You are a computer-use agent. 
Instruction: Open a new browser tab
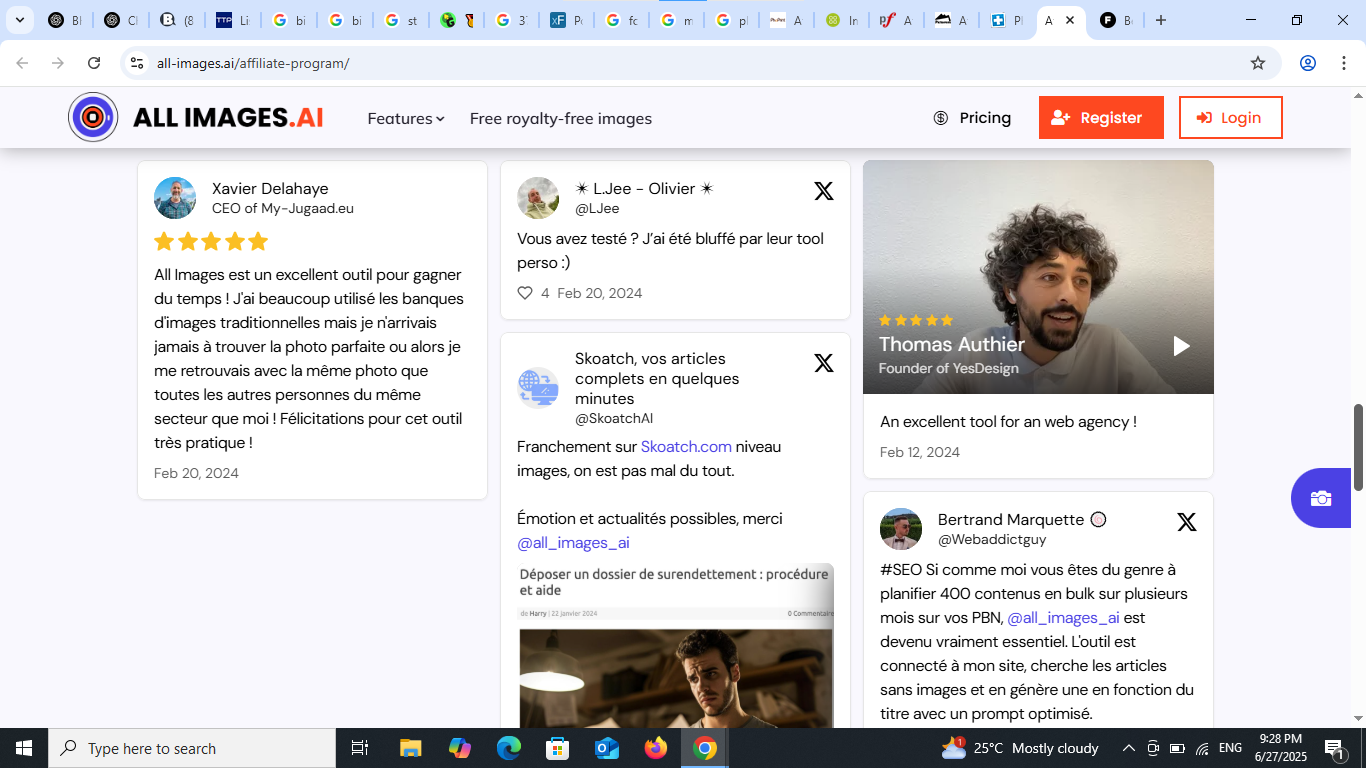[1161, 20]
